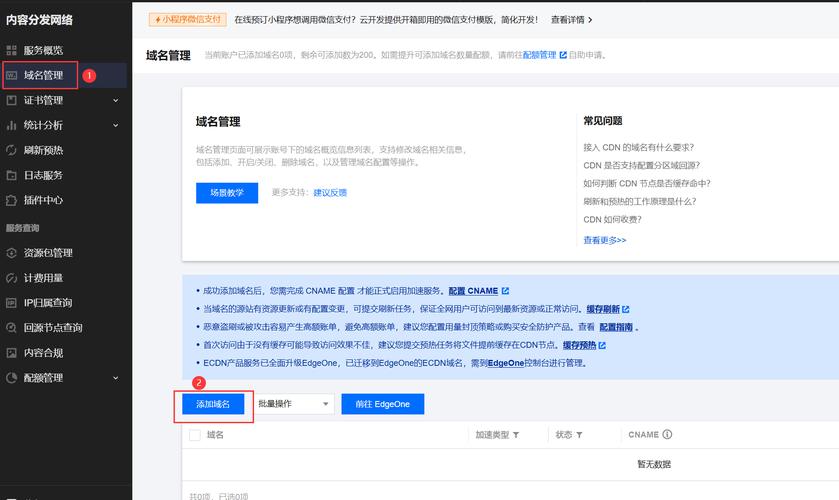
Task: Click the 插件中心 puzzle icon
Action: tap(11, 200)
